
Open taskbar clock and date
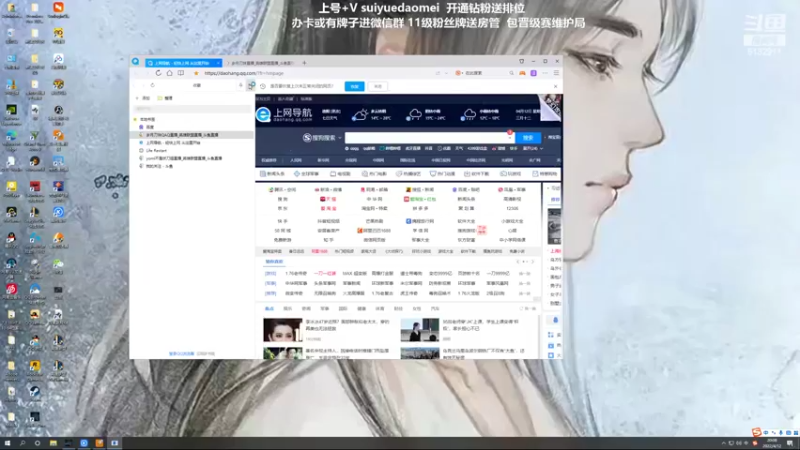click(x=772, y=443)
